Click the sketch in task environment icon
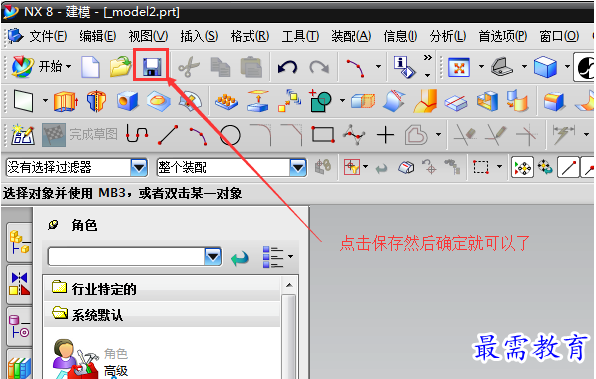This screenshot has height=379, width=596. tap(23, 135)
